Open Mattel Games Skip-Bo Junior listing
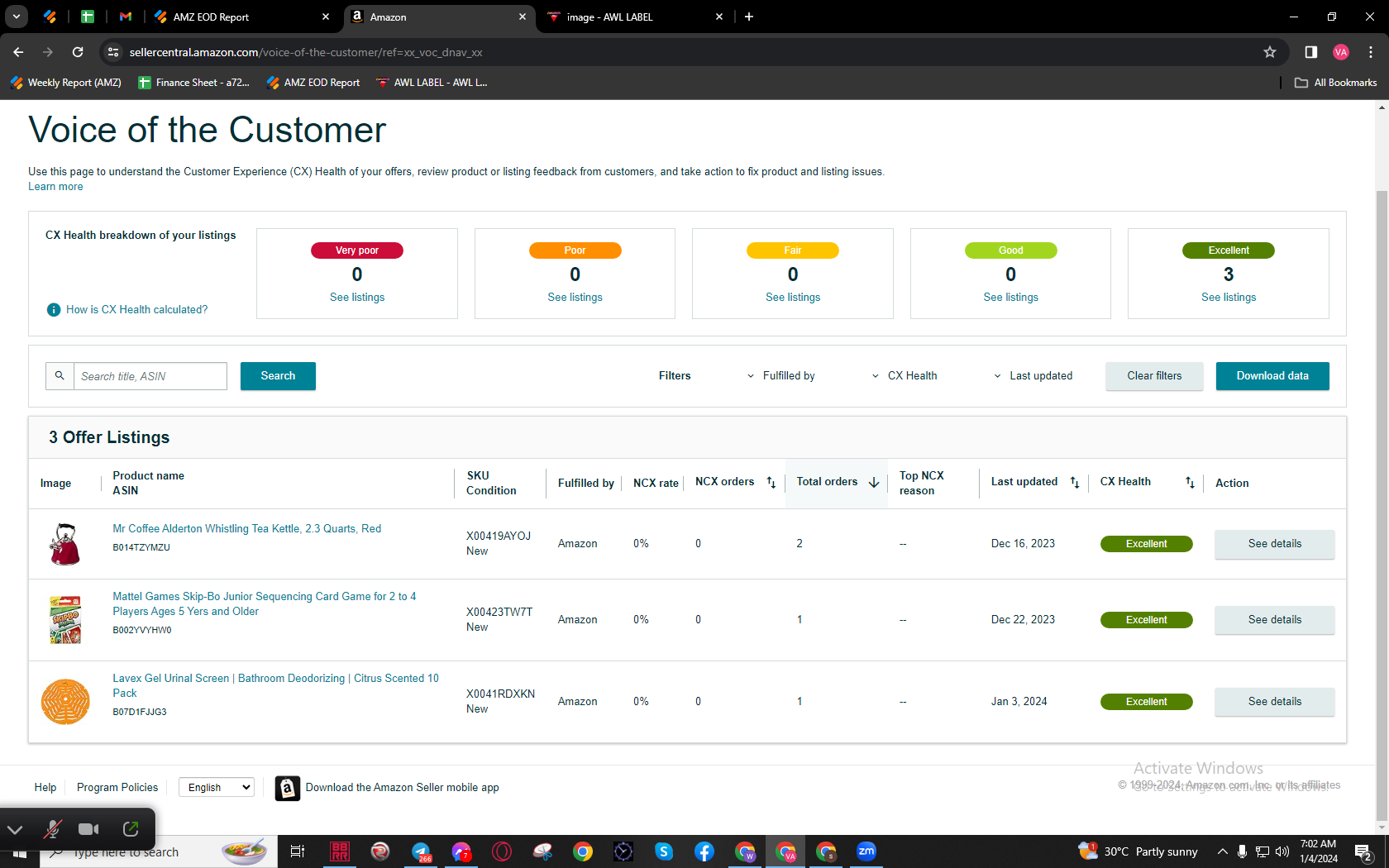 265,604
